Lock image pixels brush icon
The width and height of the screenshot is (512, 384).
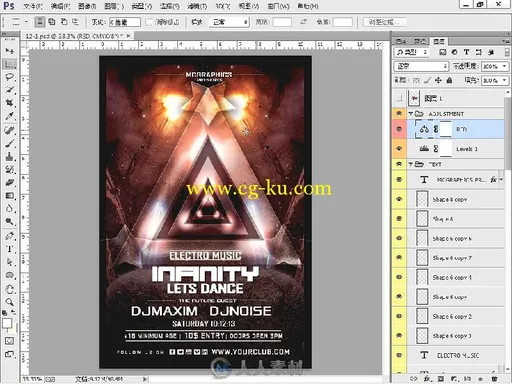[427, 80]
